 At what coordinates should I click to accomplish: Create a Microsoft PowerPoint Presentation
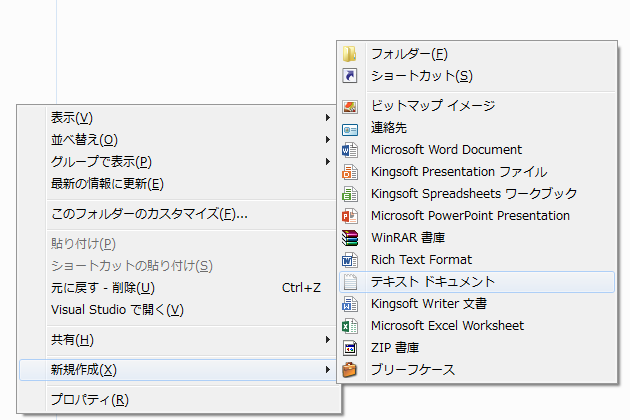click(x=477, y=216)
